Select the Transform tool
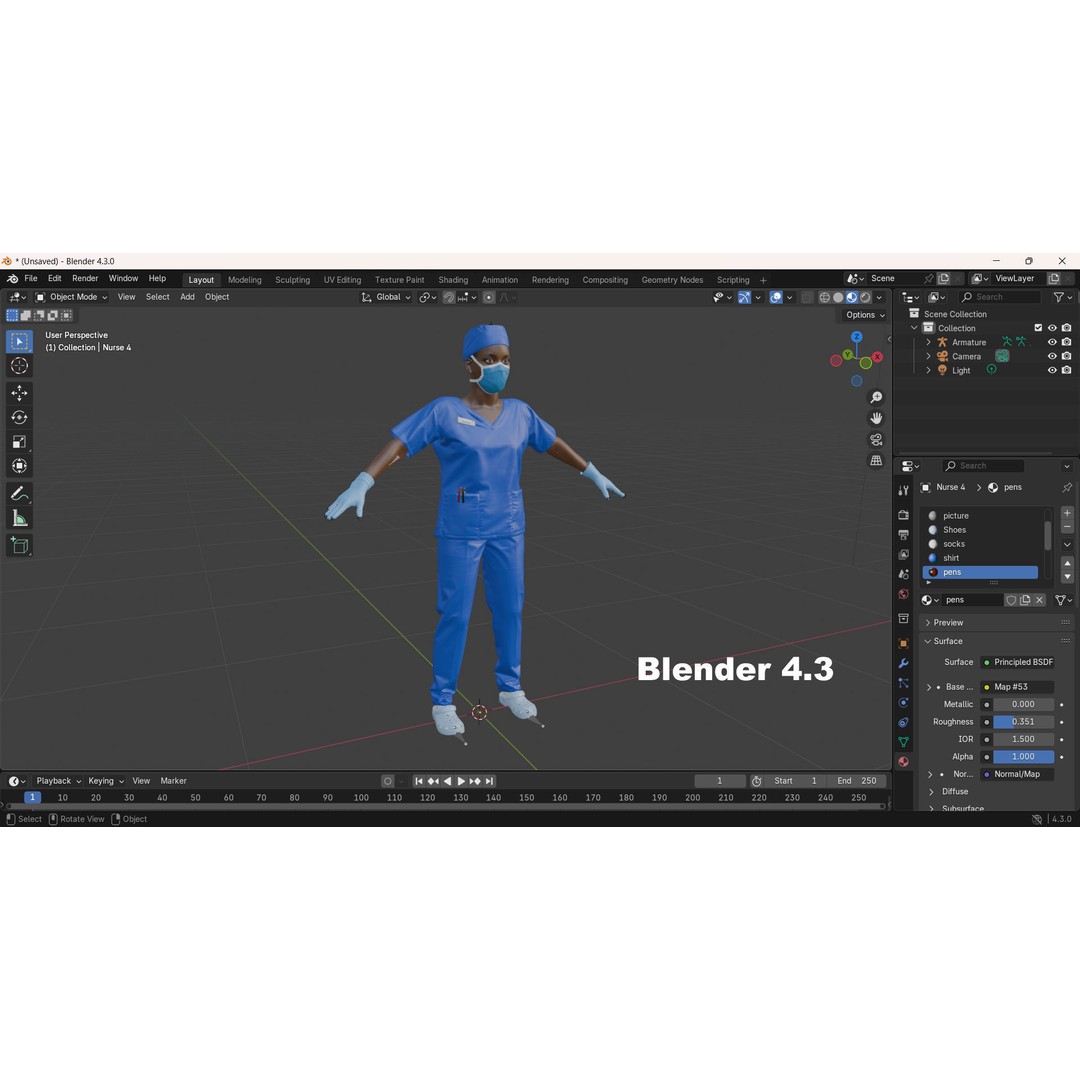 click(19, 466)
